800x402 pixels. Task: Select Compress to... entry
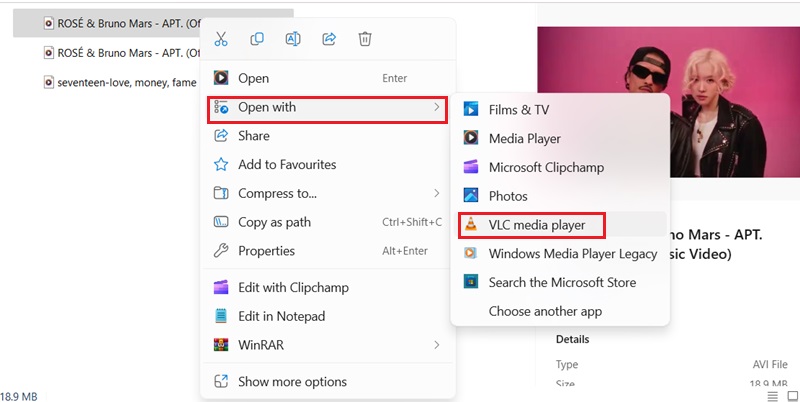[327, 193]
